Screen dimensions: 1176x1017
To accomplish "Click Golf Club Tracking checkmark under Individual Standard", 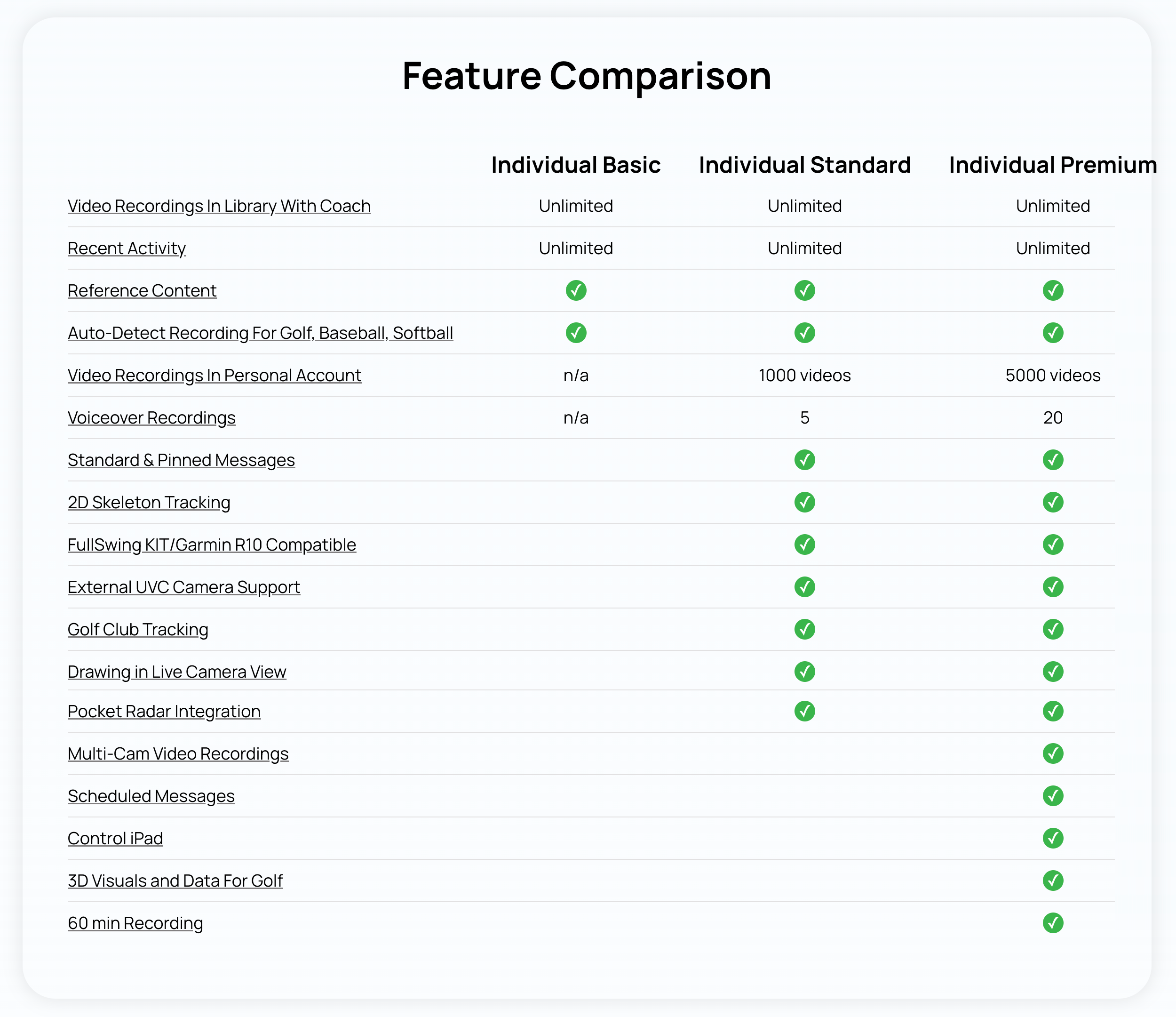I will (x=804, y=629).
